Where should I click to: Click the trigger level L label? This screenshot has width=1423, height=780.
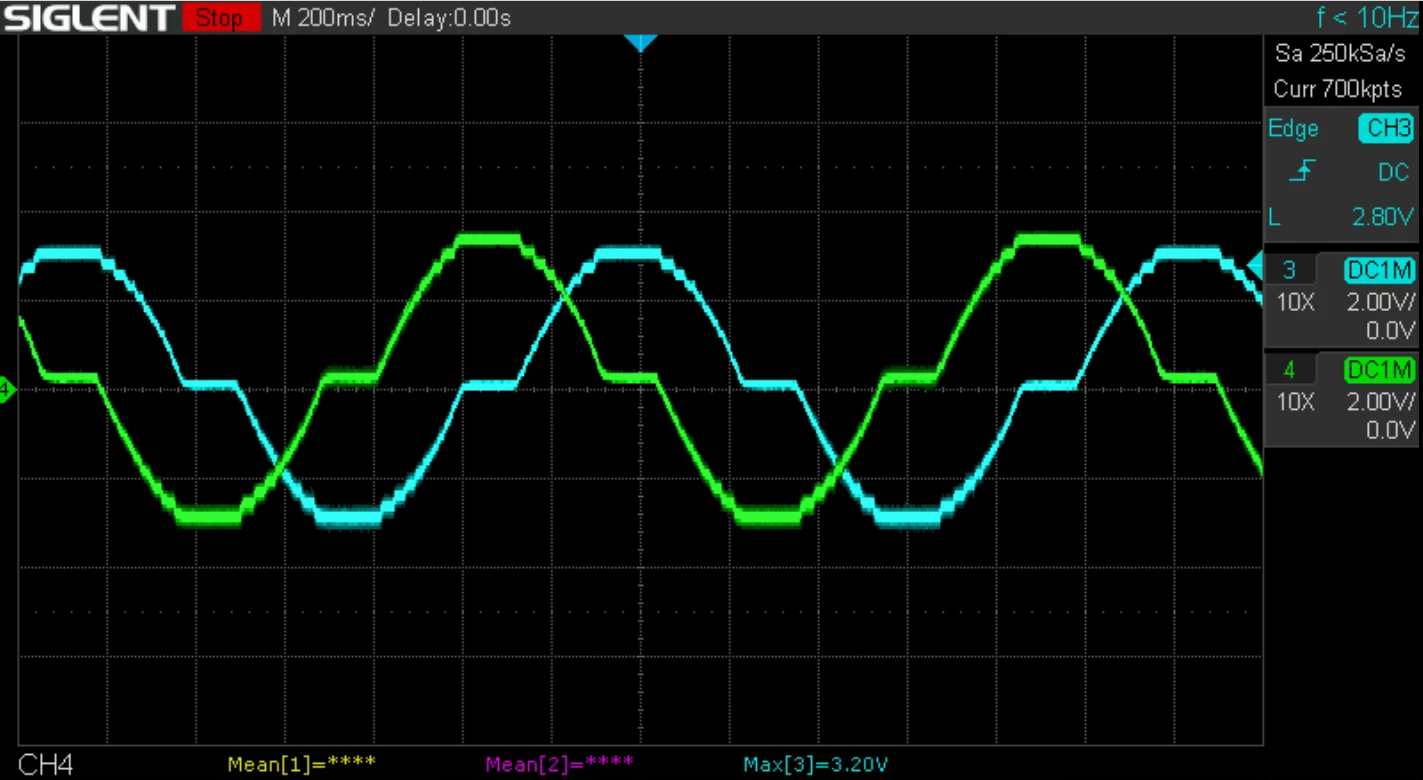[x=1274, y=216]
